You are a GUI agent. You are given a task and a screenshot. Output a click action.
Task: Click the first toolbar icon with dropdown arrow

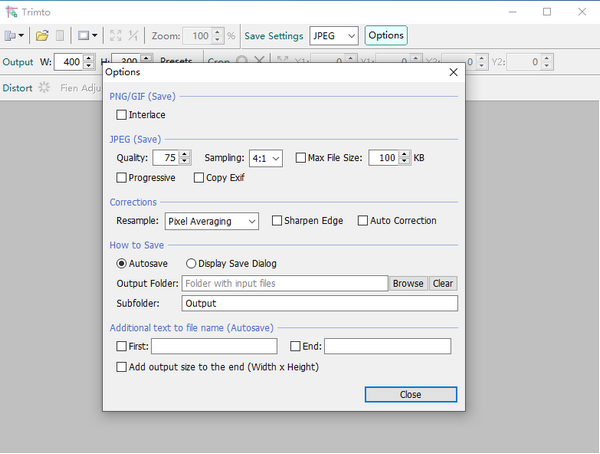(15, 36)
